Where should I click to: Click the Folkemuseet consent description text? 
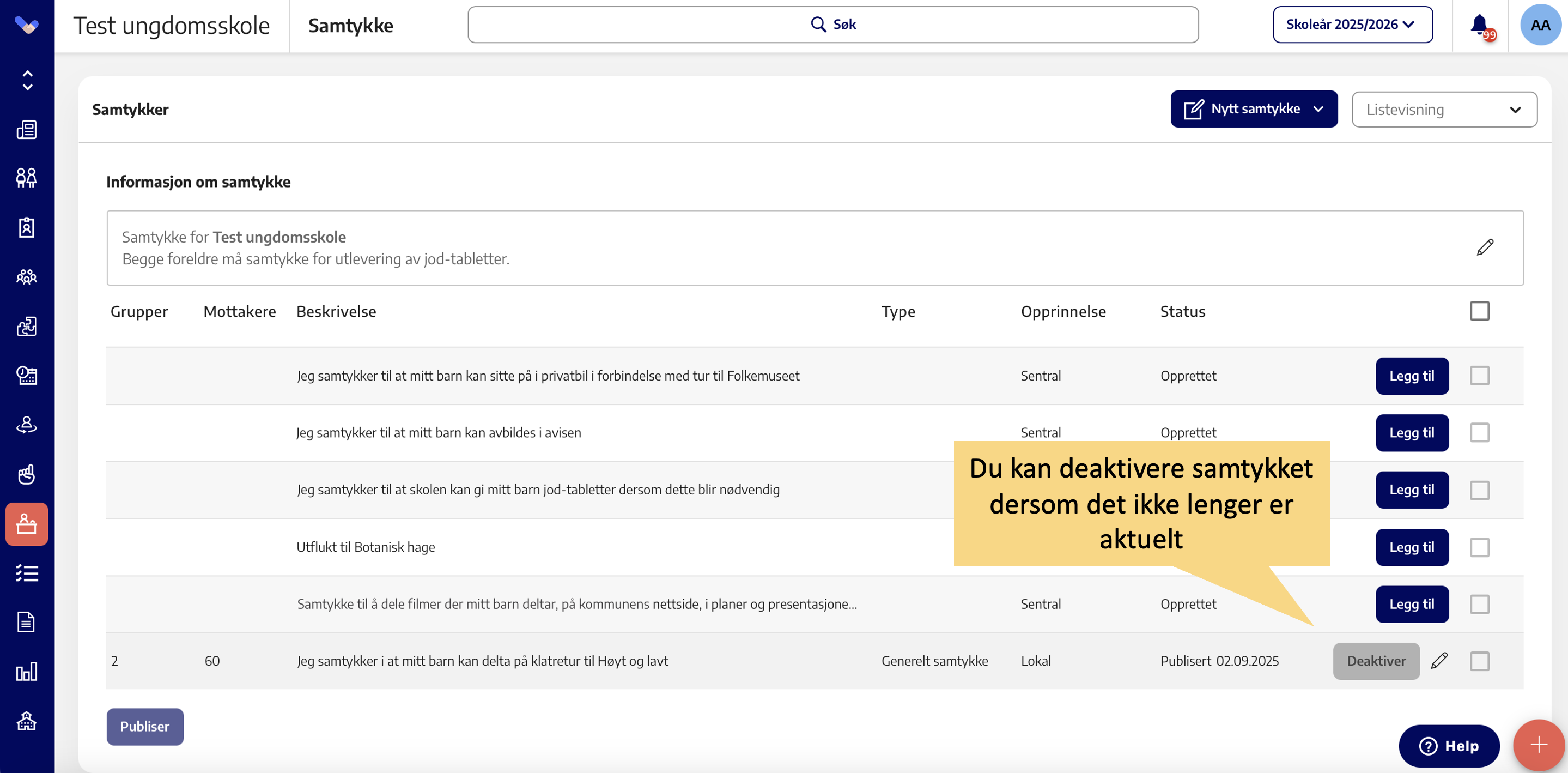click(549, 376)
